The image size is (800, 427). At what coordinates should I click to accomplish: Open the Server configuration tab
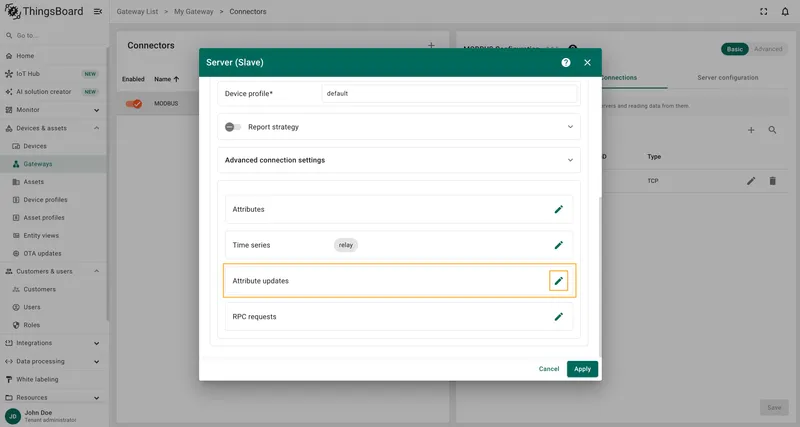[728, 78]
